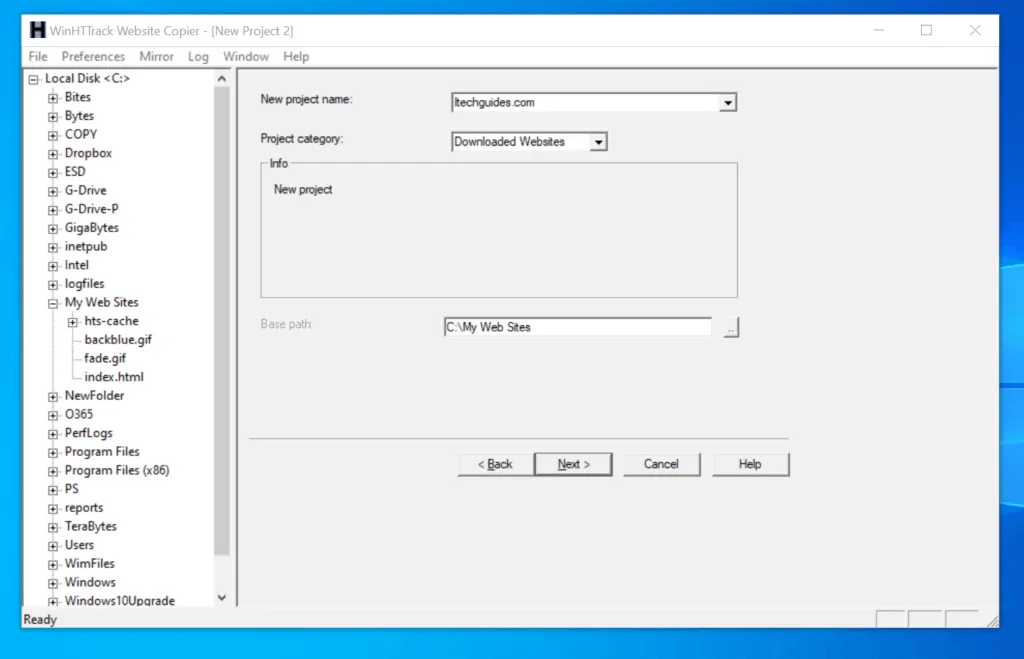The image size is (1024, 659).
Task: Click the Cancel button
Action: [x=662, y=464]
